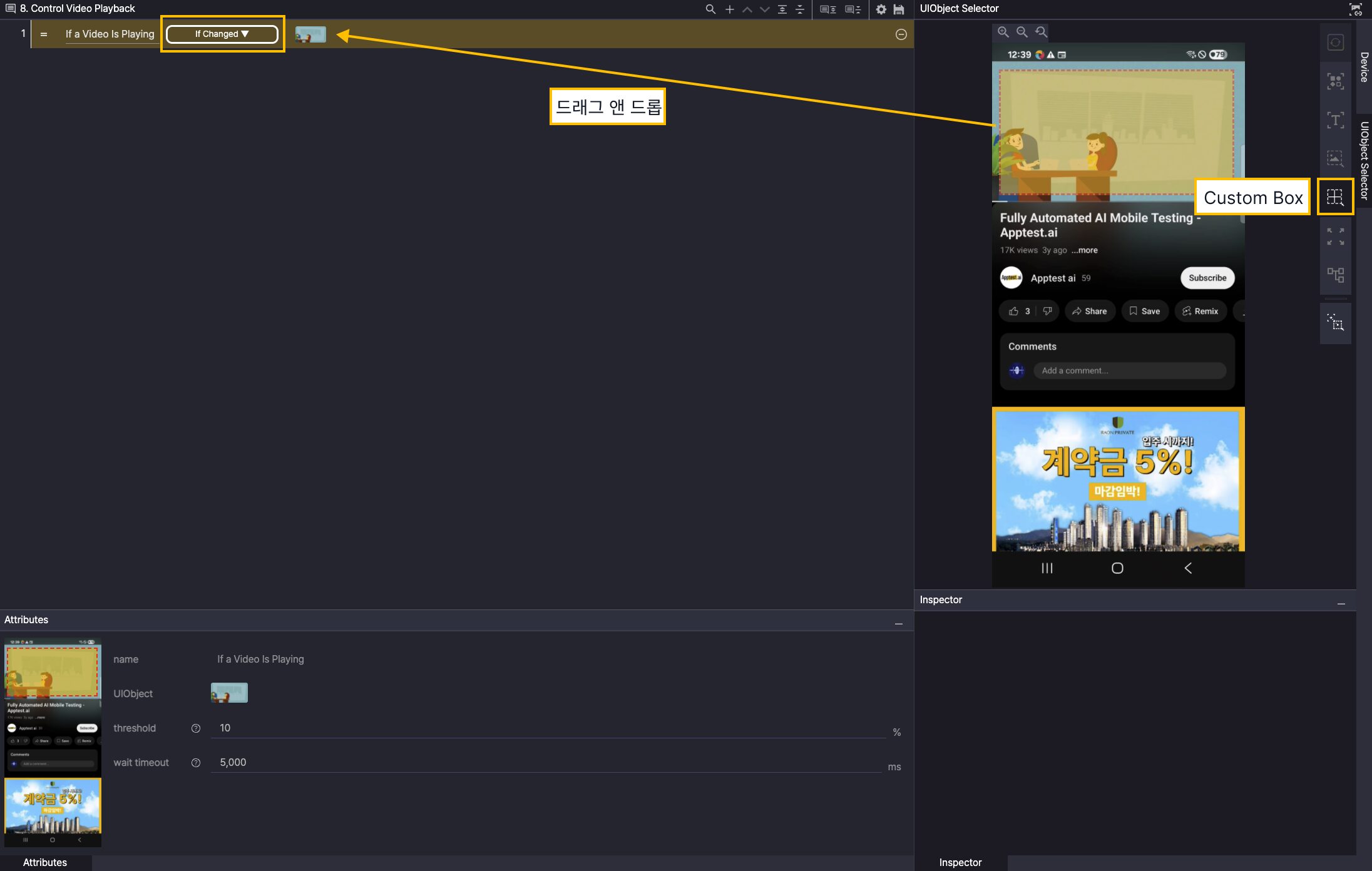This screenshot has height=871, width=1372.
Task: Minimize the Attributes panel
Action: (898, 624)
